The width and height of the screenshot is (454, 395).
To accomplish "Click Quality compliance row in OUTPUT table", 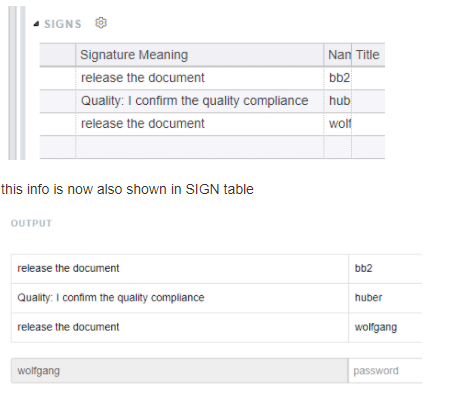I will 217,298.
